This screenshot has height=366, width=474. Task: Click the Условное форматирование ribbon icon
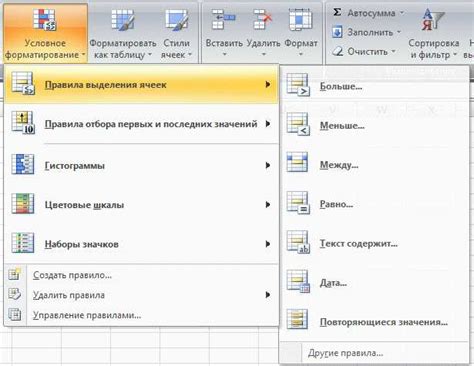(x=45, y=19)
